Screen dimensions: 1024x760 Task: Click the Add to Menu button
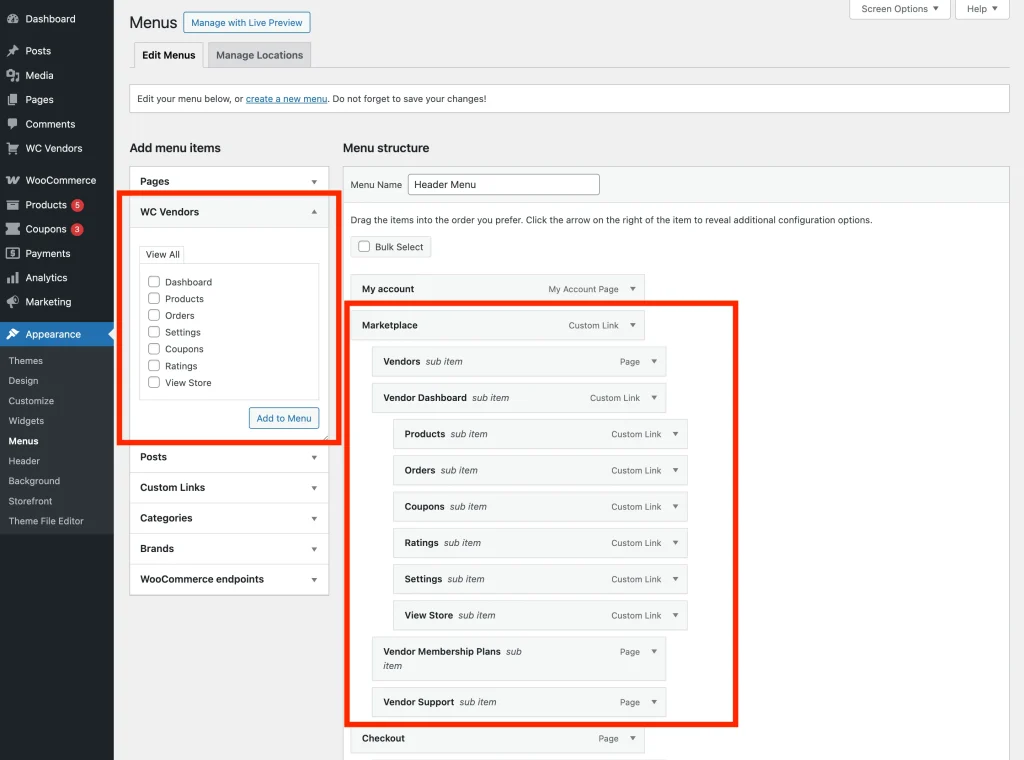pos(283,418)
